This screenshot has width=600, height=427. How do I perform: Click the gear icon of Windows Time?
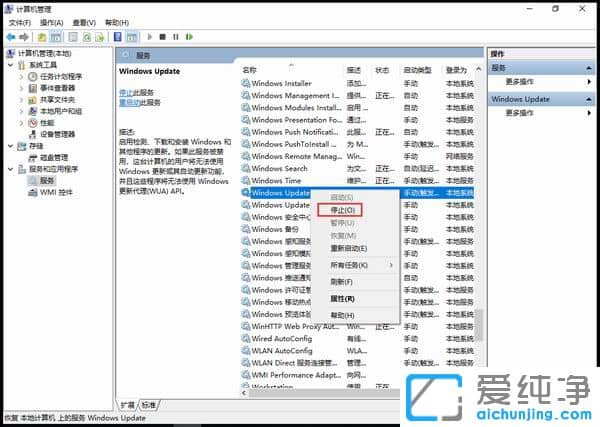click(x=245, y=181)
